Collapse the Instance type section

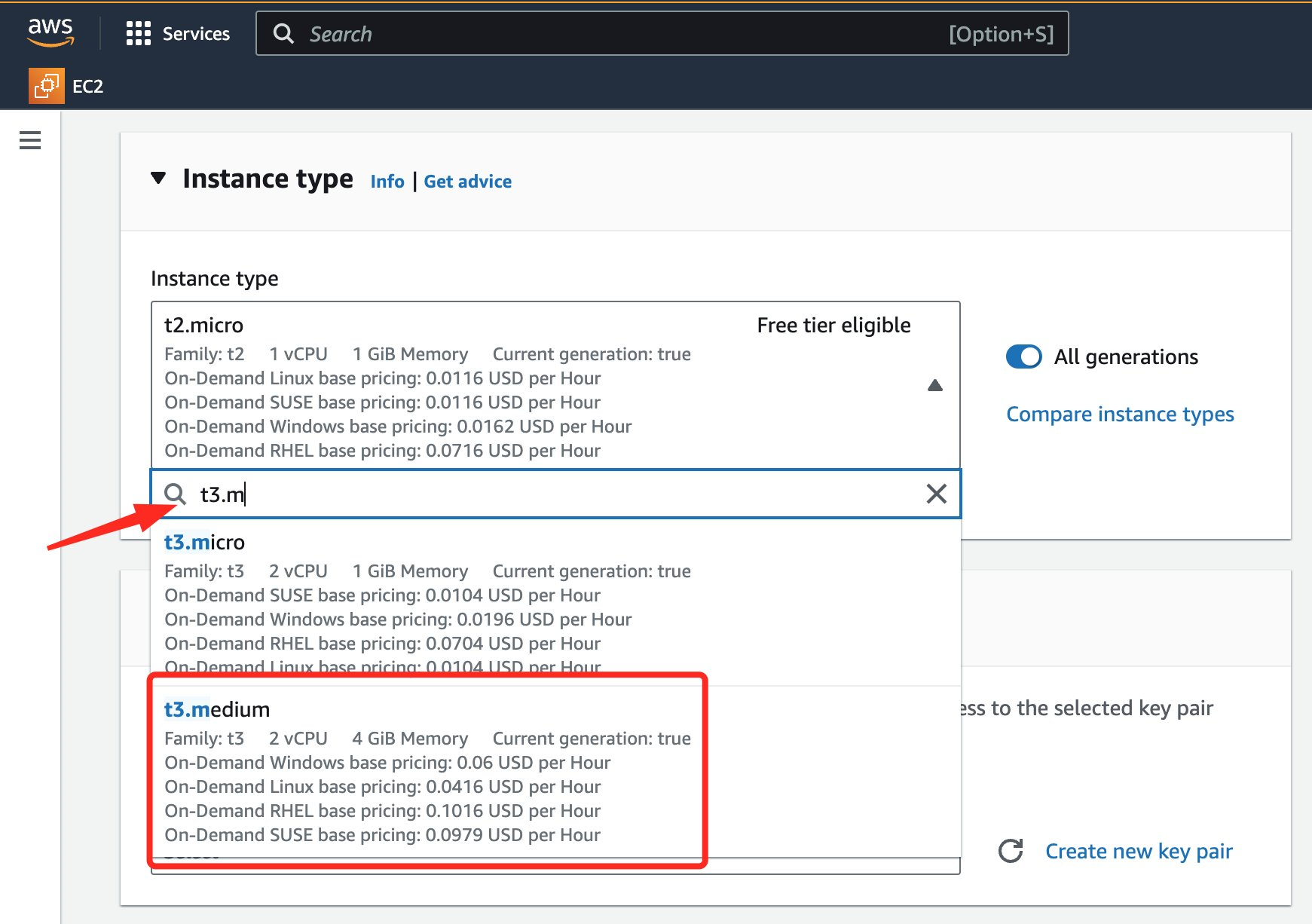(158, 179)
